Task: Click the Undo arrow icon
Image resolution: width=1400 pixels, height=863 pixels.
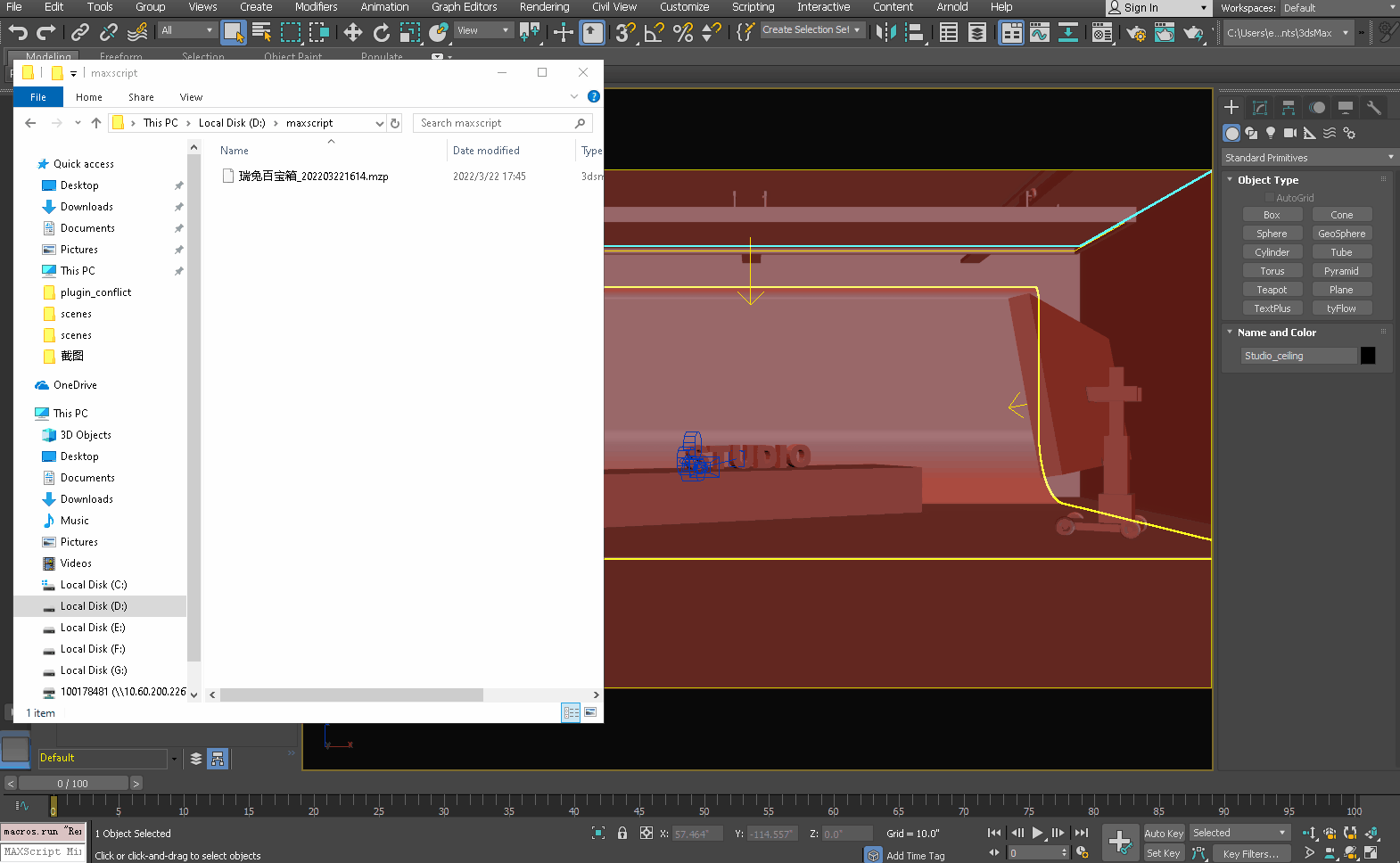Action: click(18, 33)
